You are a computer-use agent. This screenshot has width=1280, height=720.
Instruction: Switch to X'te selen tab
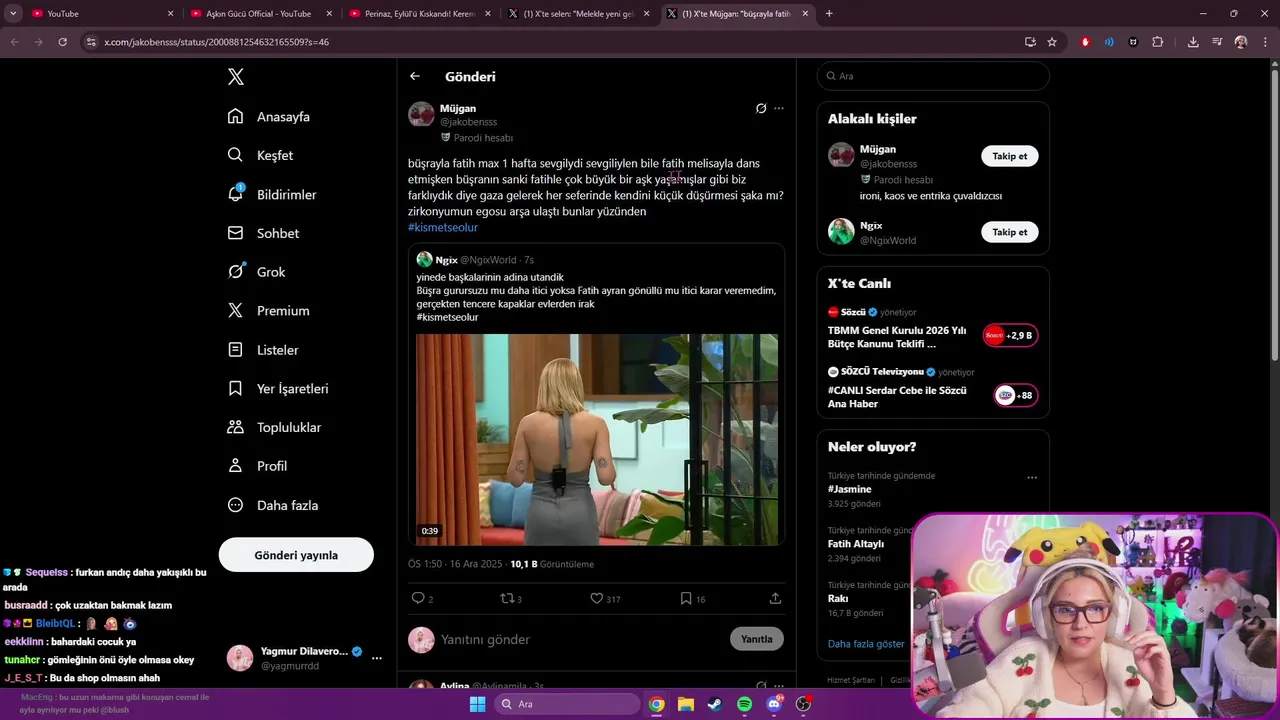click(x=578, y=14)
